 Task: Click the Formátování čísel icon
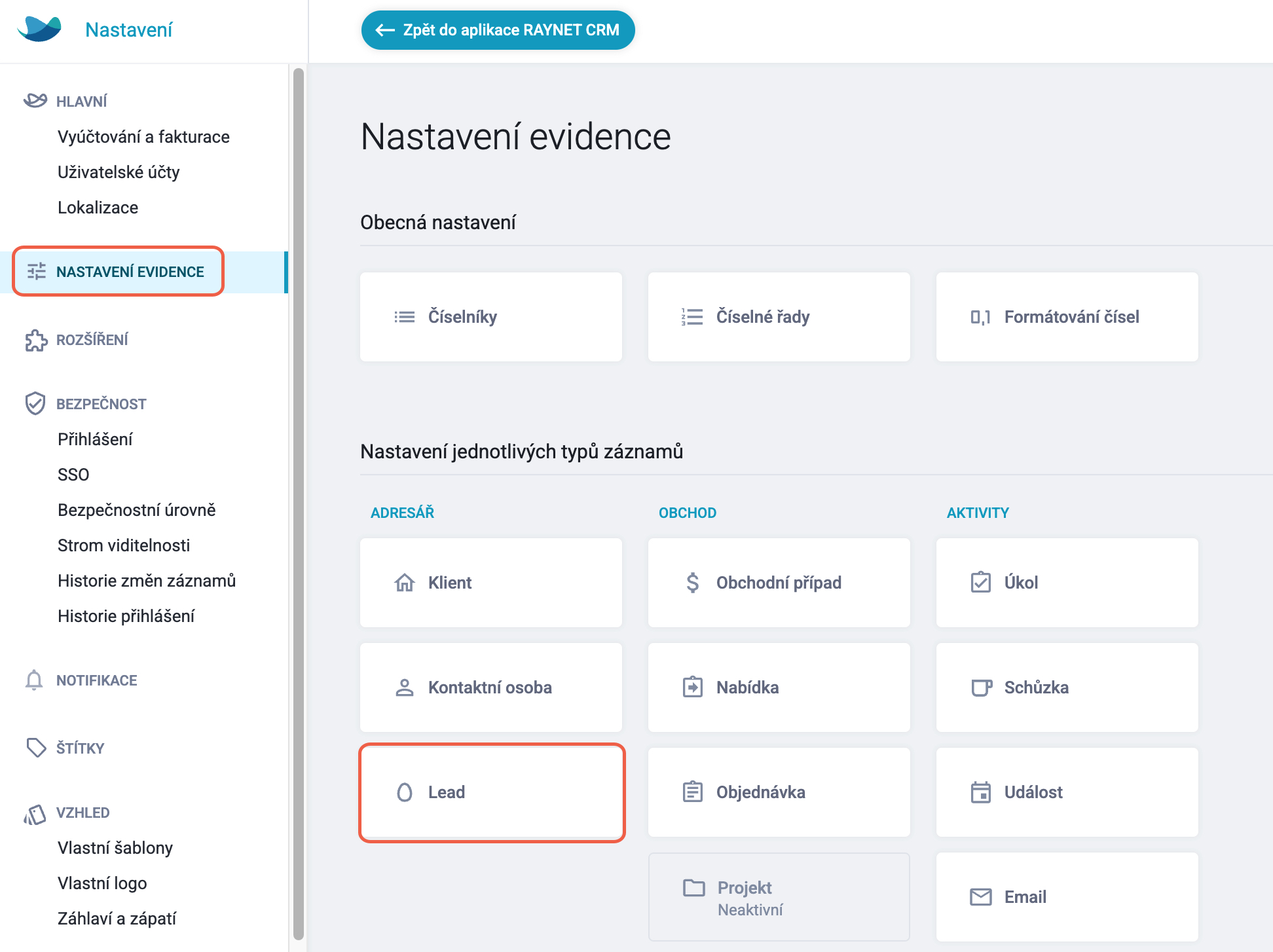(x=980, y=318)
